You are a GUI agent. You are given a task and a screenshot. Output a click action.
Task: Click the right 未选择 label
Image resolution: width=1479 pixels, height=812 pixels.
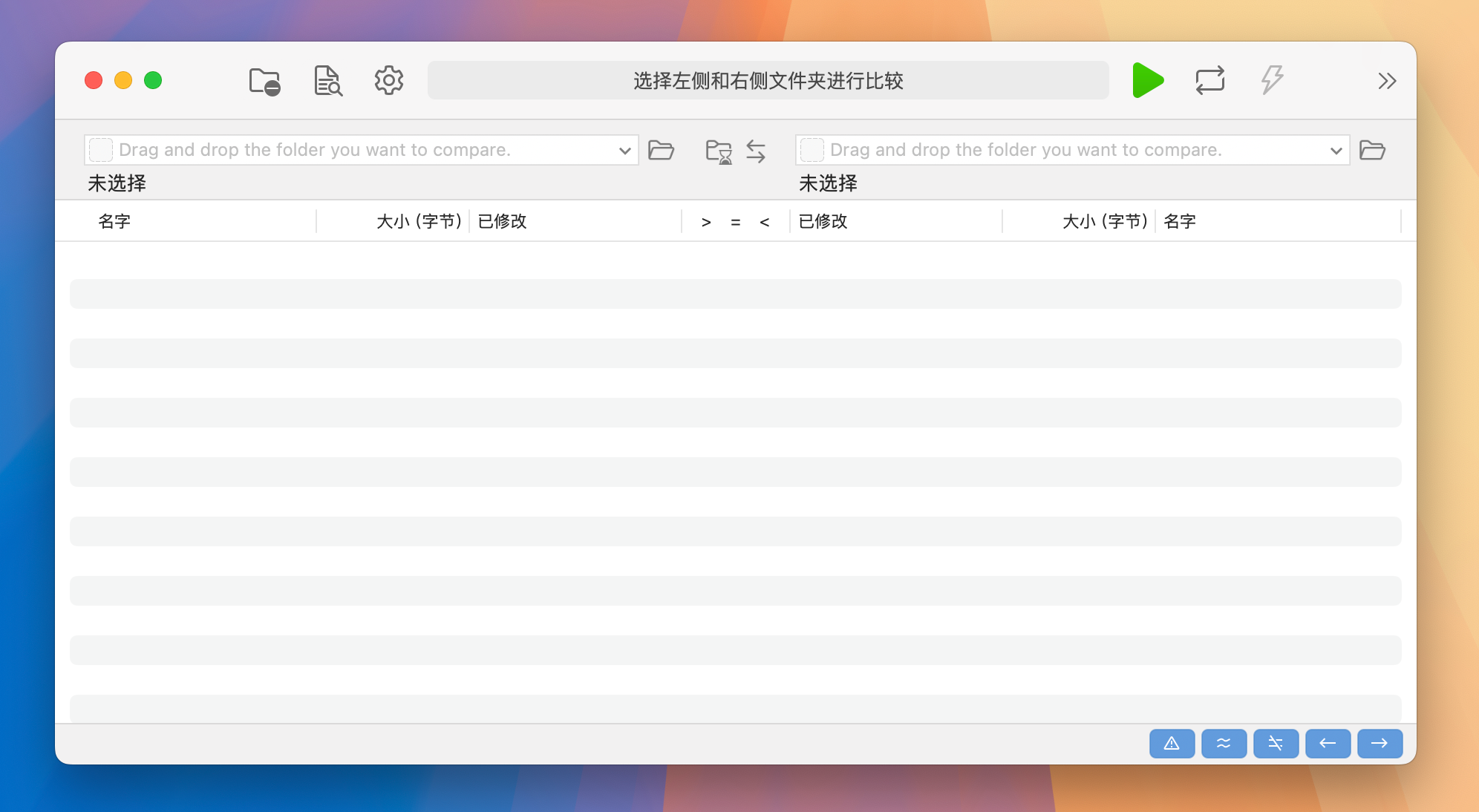tap(828, 183)
